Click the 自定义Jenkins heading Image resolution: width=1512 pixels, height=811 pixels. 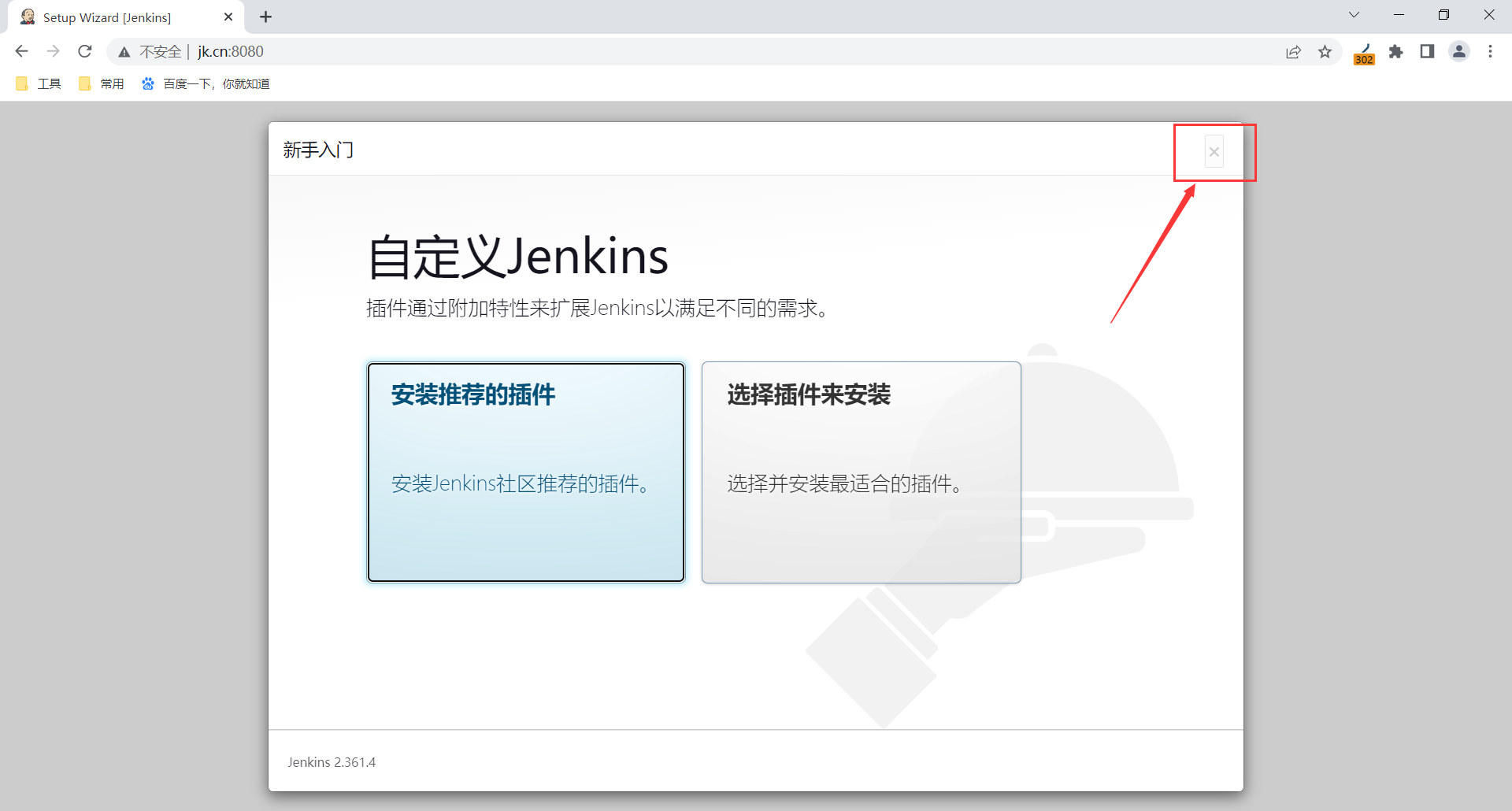[x=518, y=257]
